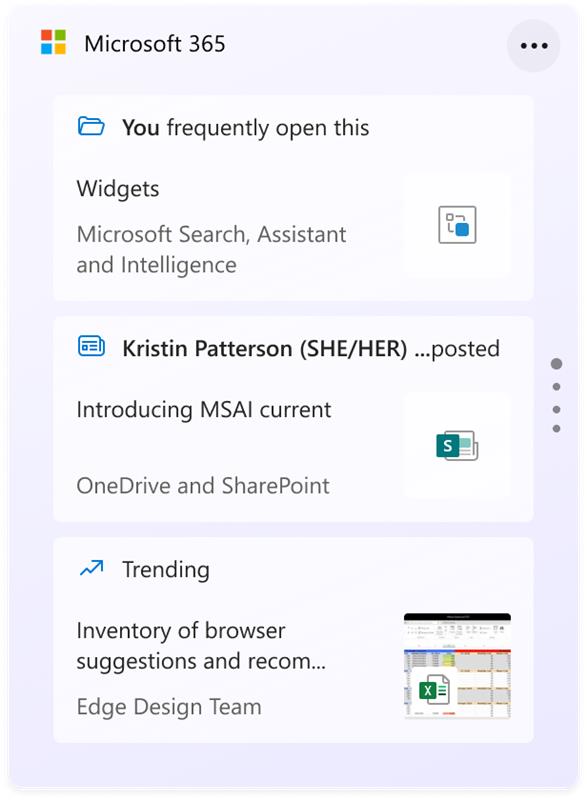
Task: Click Kristin Patterson (SHE/HER) posted header
Action: pyautogui.click(x=311, y=349)
